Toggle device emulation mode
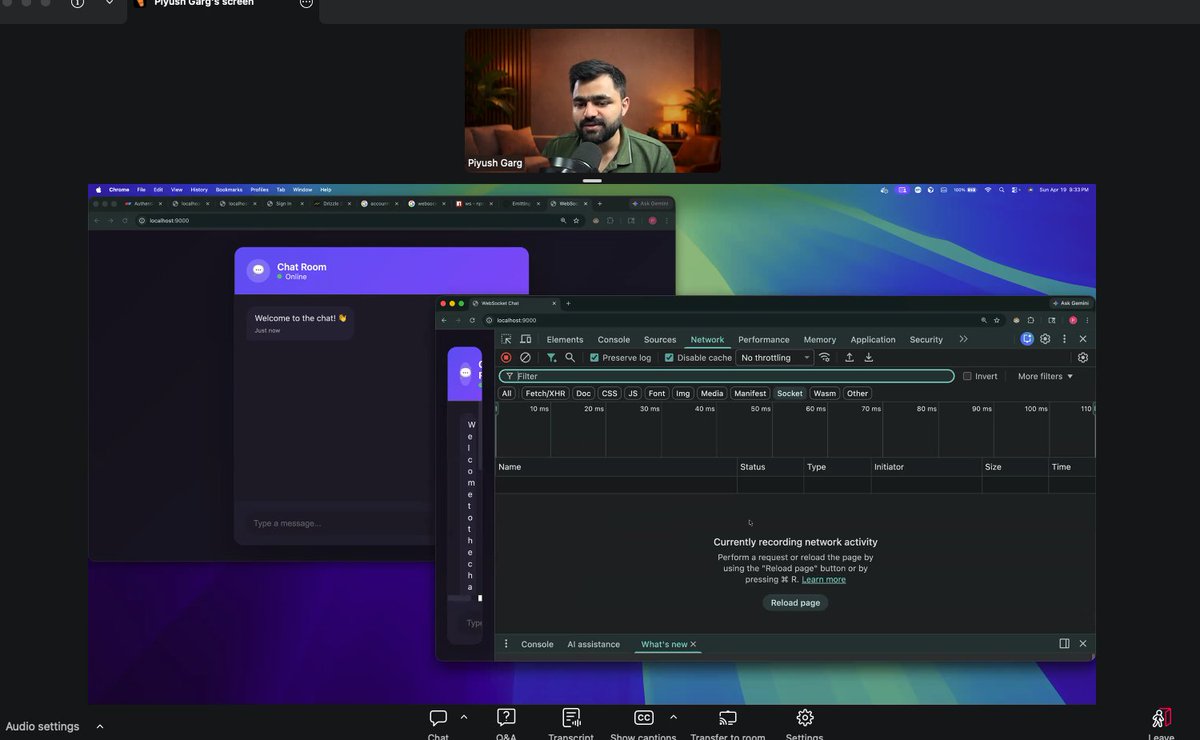The width and height of the screenshot is (1200, 740). (x=525, y=339)
